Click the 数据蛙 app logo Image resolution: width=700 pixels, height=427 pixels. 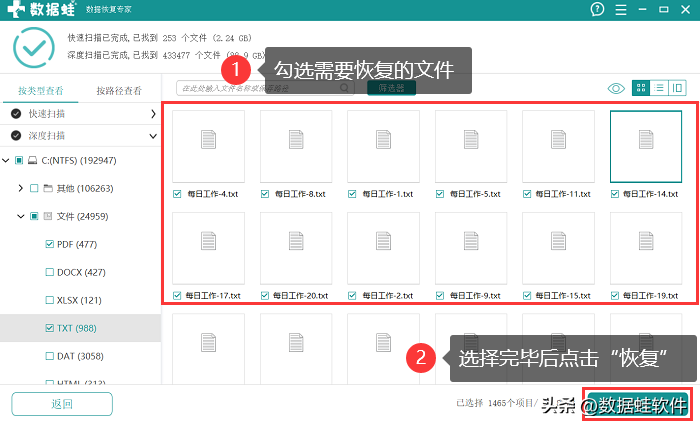42,9
